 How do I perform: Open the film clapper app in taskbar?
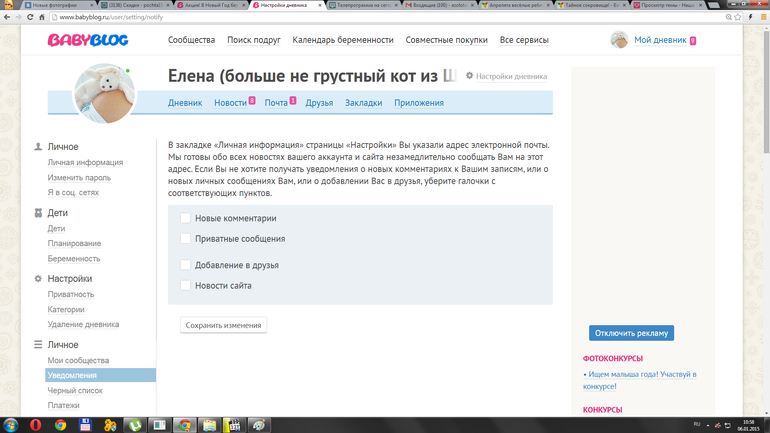[x=234, y=425]
